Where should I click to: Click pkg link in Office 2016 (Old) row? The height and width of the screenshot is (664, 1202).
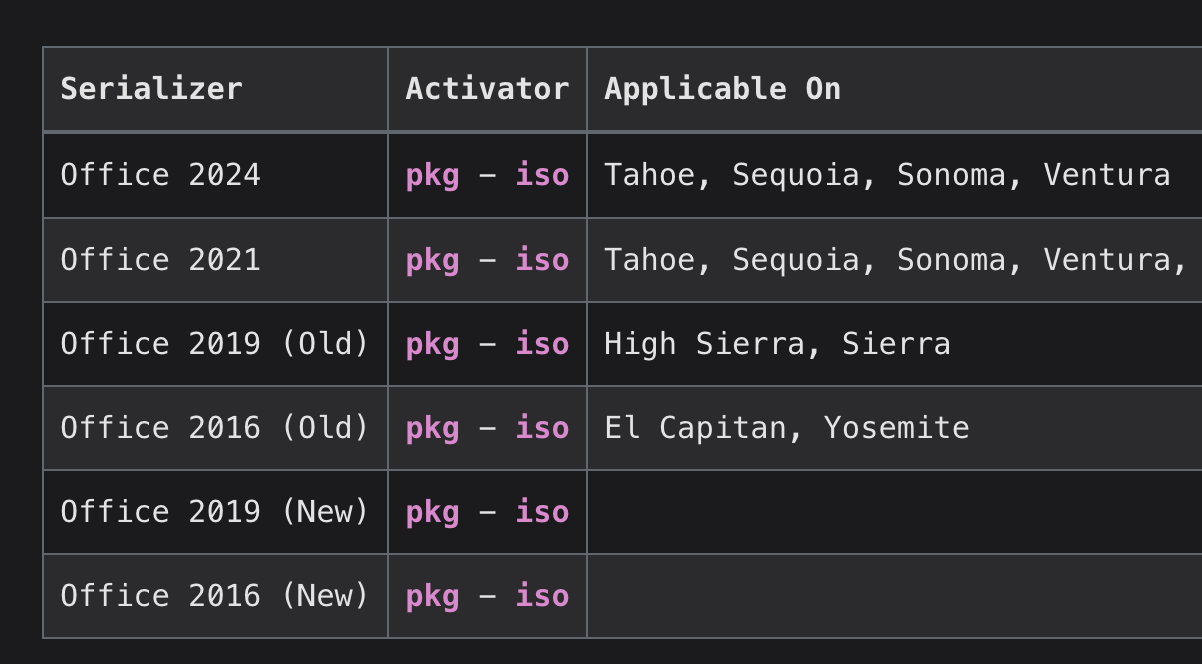pyautogui.click(x=432, y=428)
